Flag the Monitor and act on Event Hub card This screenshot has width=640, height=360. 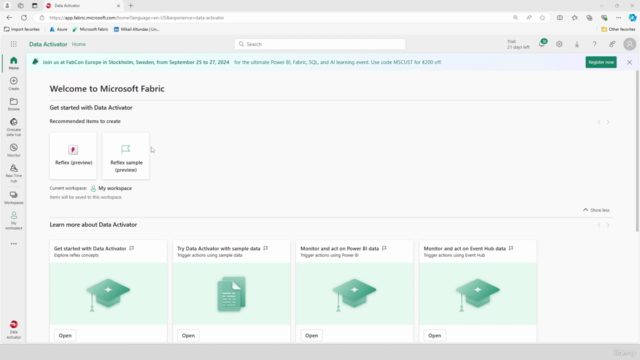click(x=511, y=248)
